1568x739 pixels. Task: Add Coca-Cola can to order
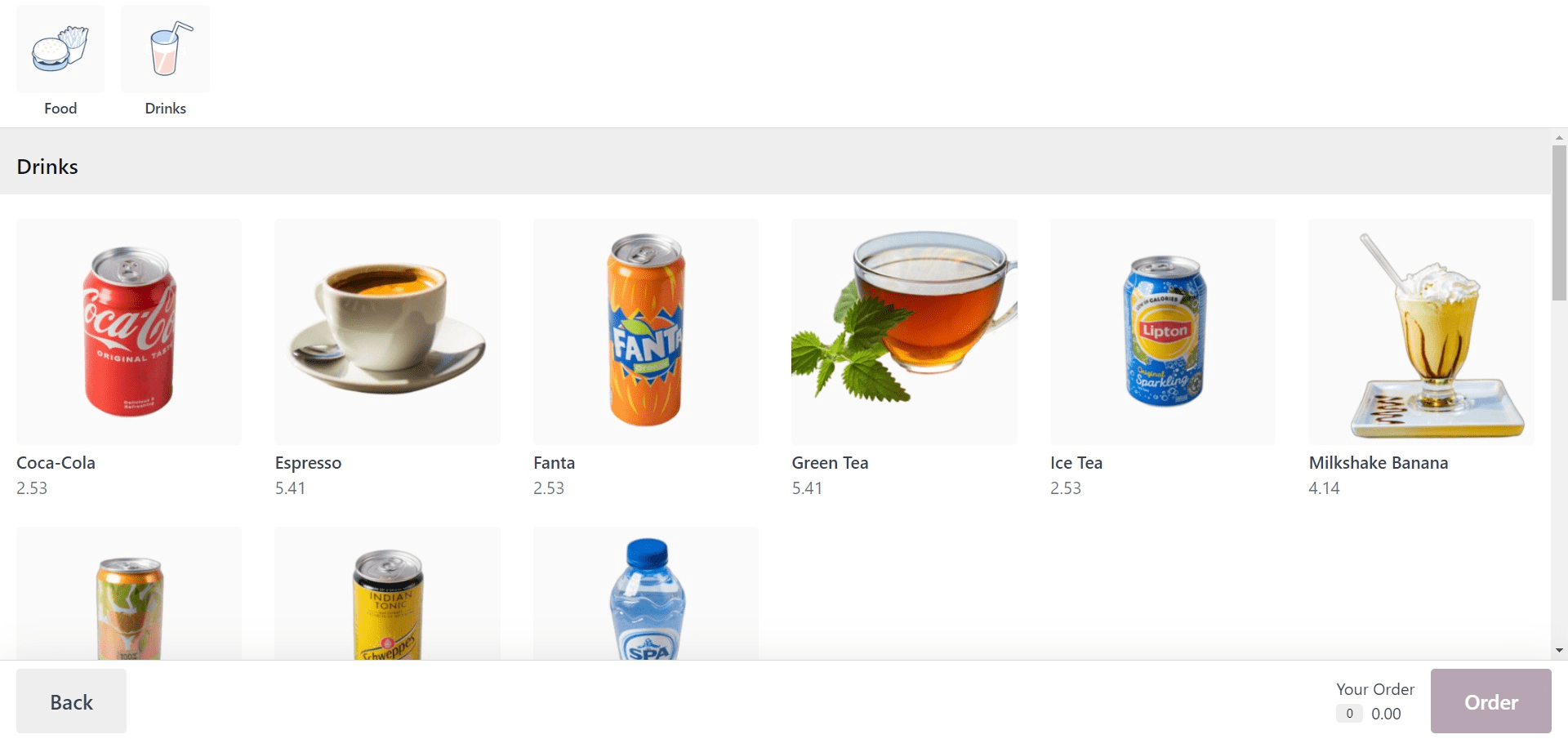click(129, 332)
